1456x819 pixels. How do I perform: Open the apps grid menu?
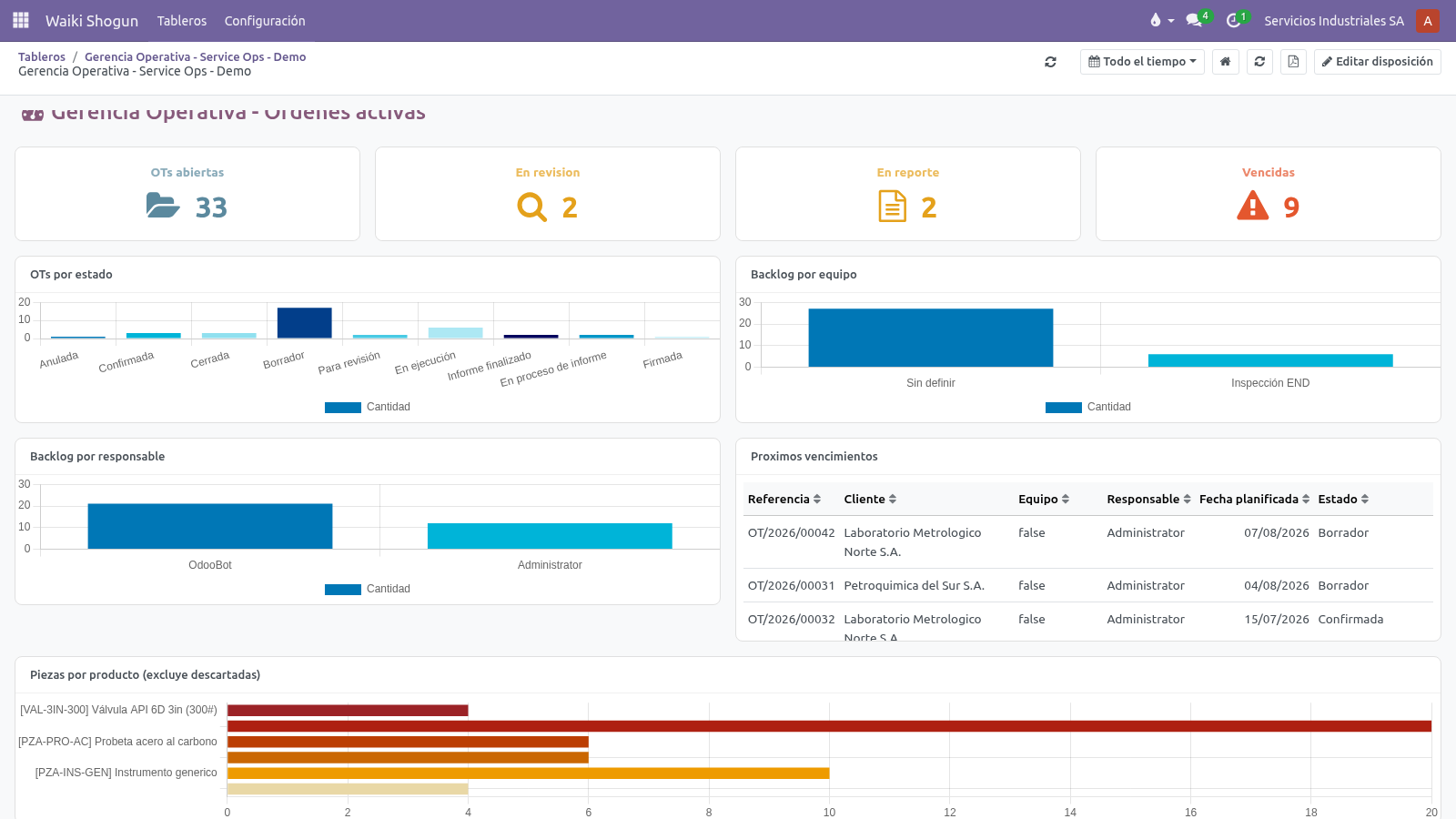(21, 20)
